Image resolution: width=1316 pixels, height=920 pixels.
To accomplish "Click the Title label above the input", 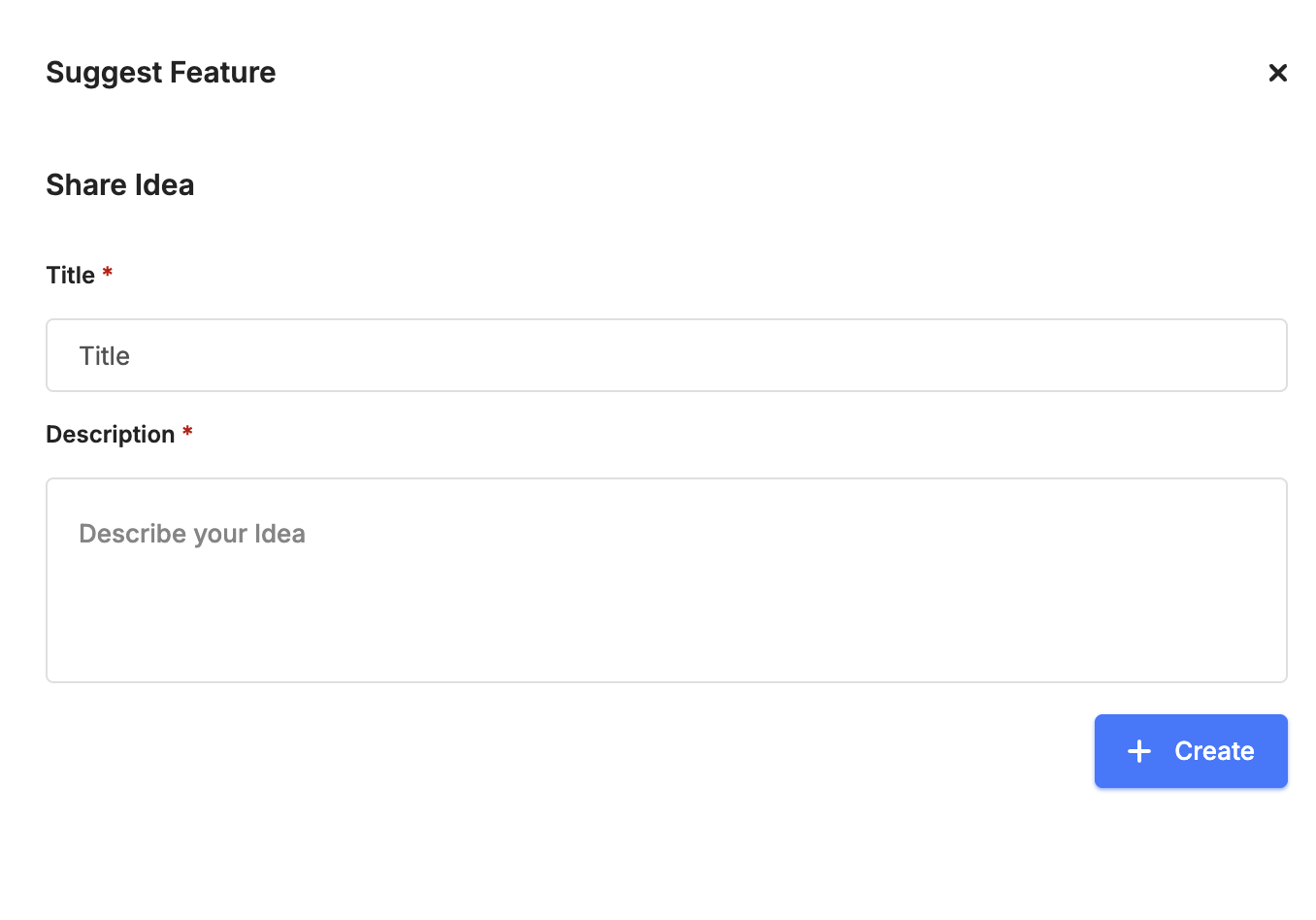I will click(70, 275).
